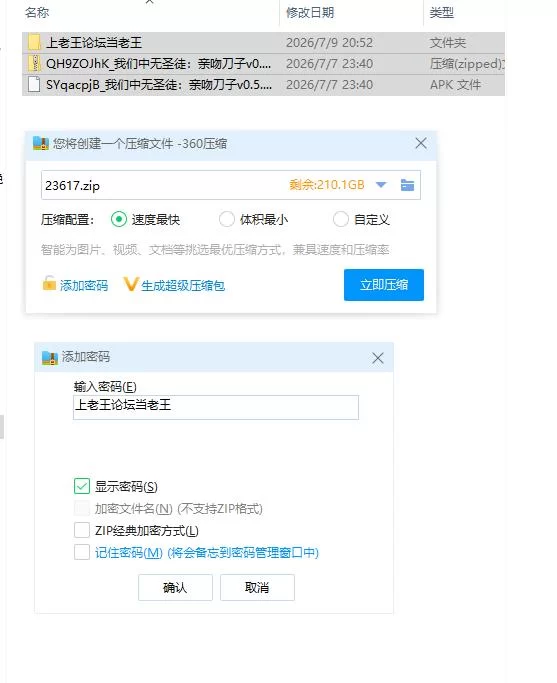Open the 生成超级压缩包 link

coord(183,285)
